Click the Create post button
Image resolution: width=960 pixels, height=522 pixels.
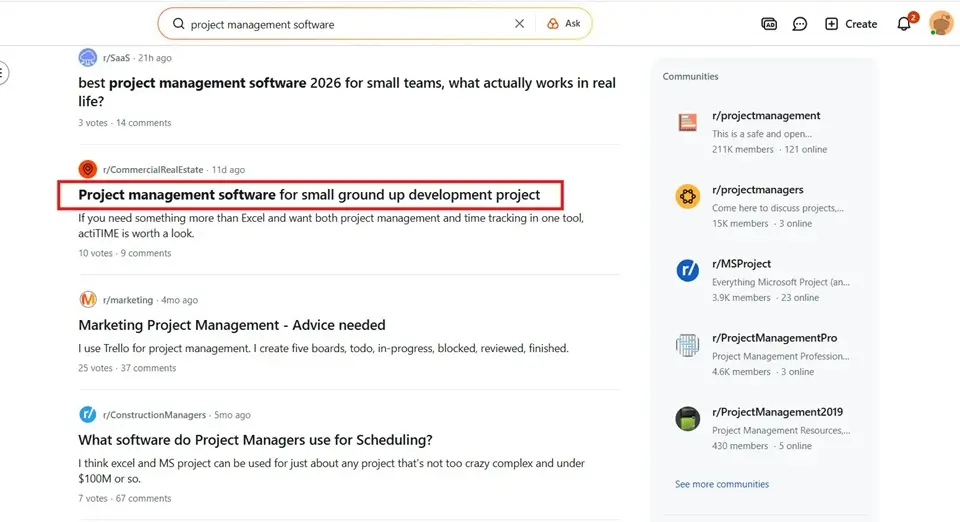click(851, 24)
